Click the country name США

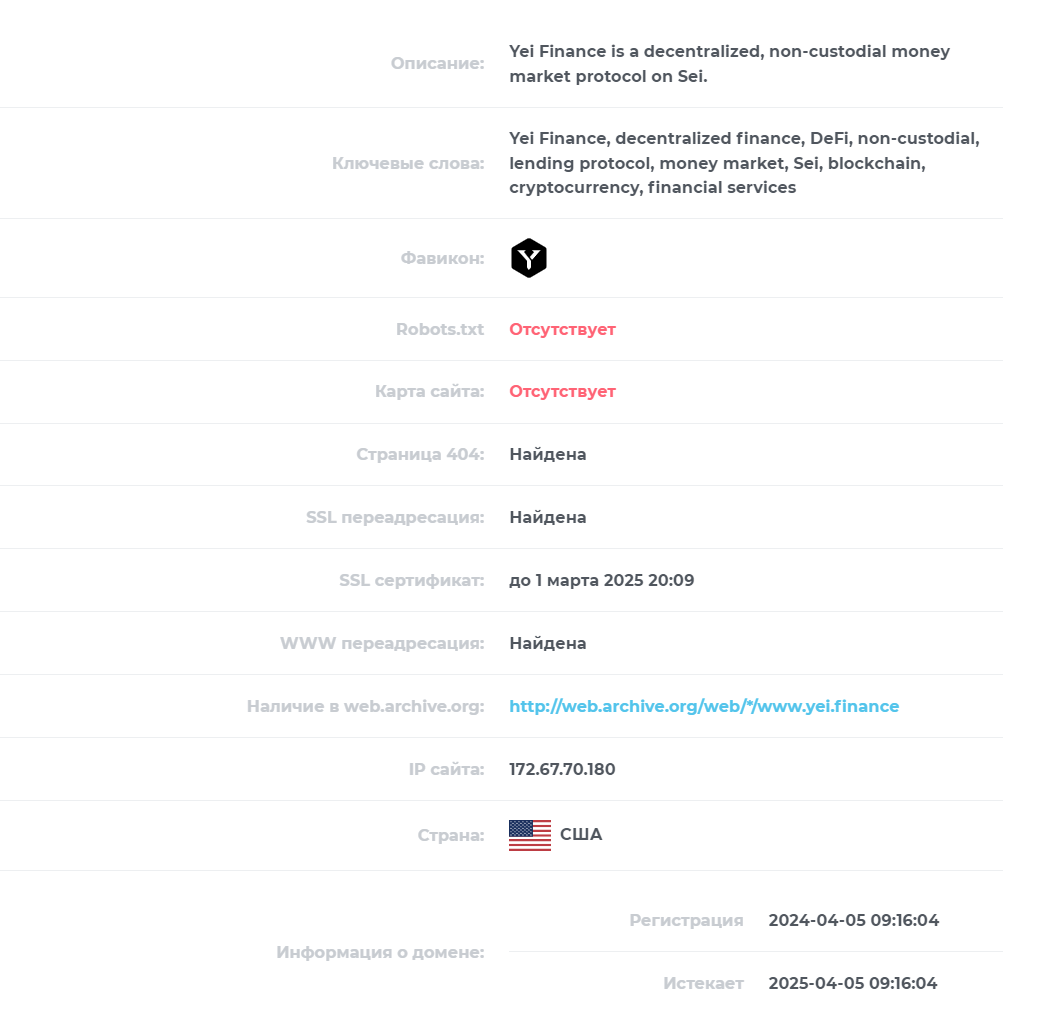click(x=581, y=834)
